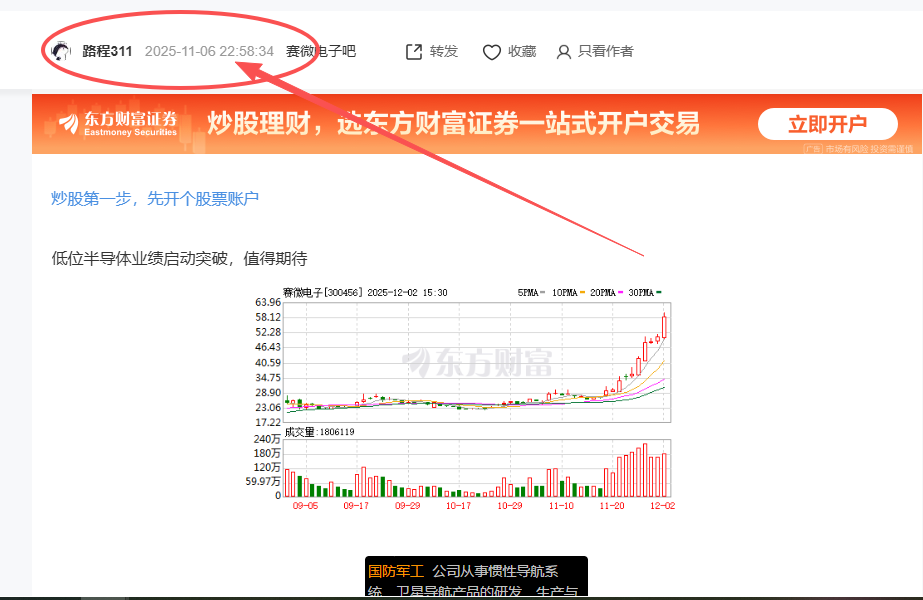Screen dimensions: 923x600
Task: Click the 09-05 date axis label
Action: (x=305, y=506)
